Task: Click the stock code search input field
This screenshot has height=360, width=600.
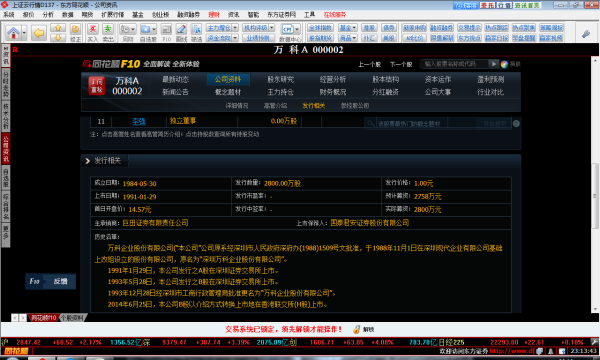Action: point(454,64)
